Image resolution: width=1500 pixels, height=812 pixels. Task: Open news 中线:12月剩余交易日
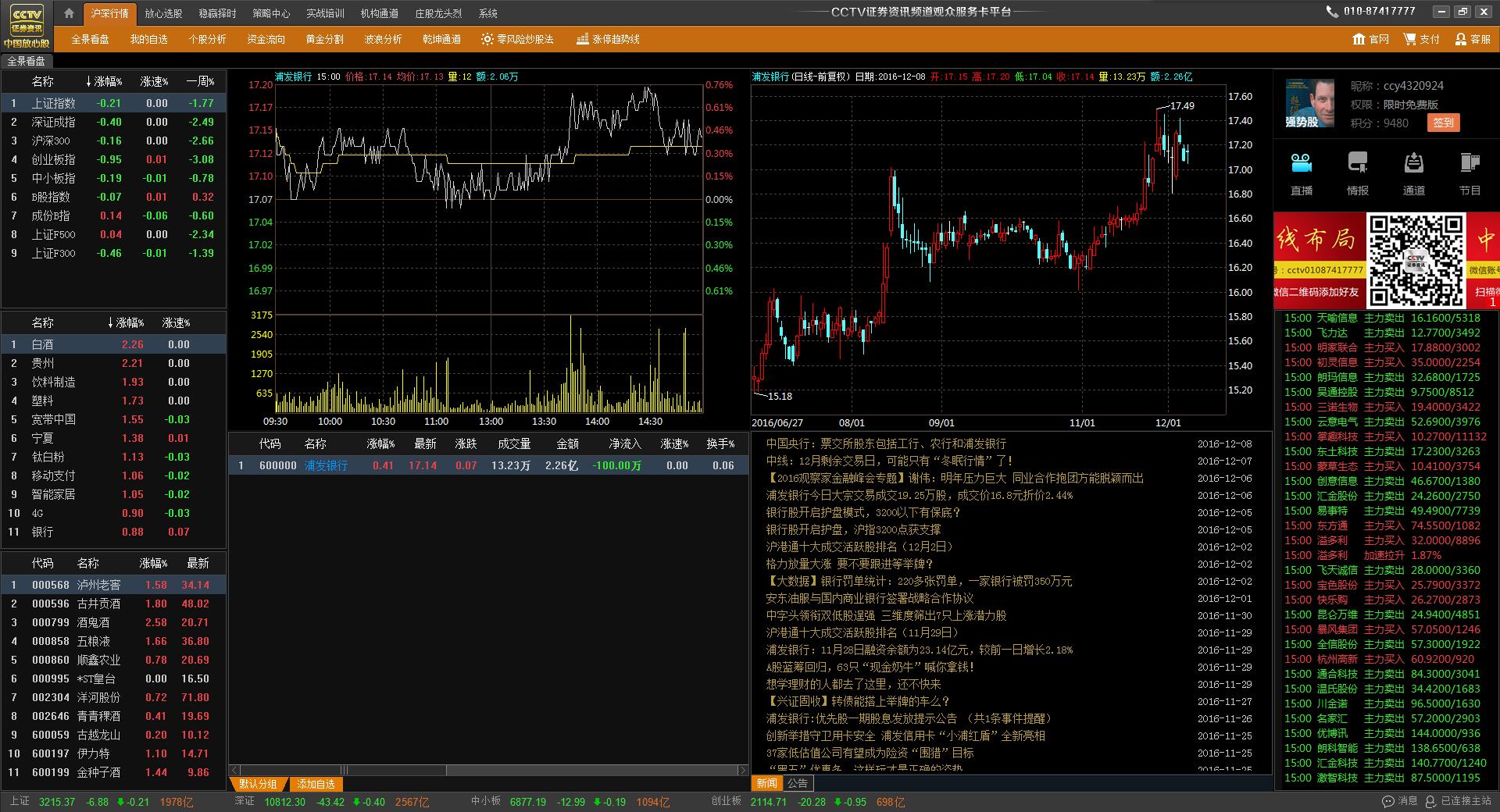tap(890, 461)
